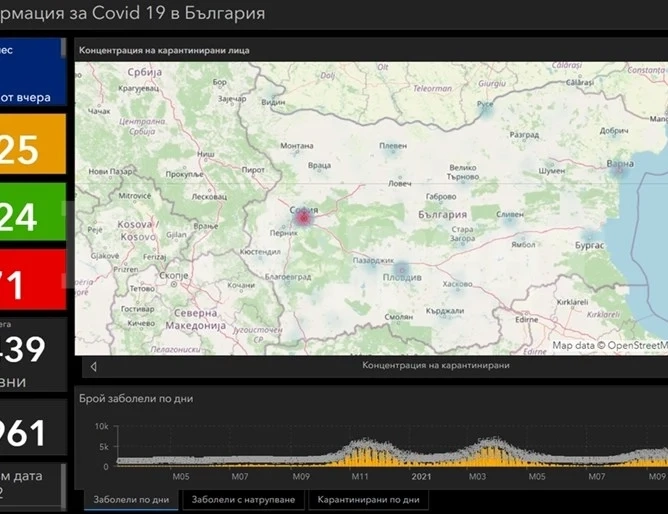668x514 pixels.
Task: Click the Varna hotspot on the map
Action: point(619,171)
